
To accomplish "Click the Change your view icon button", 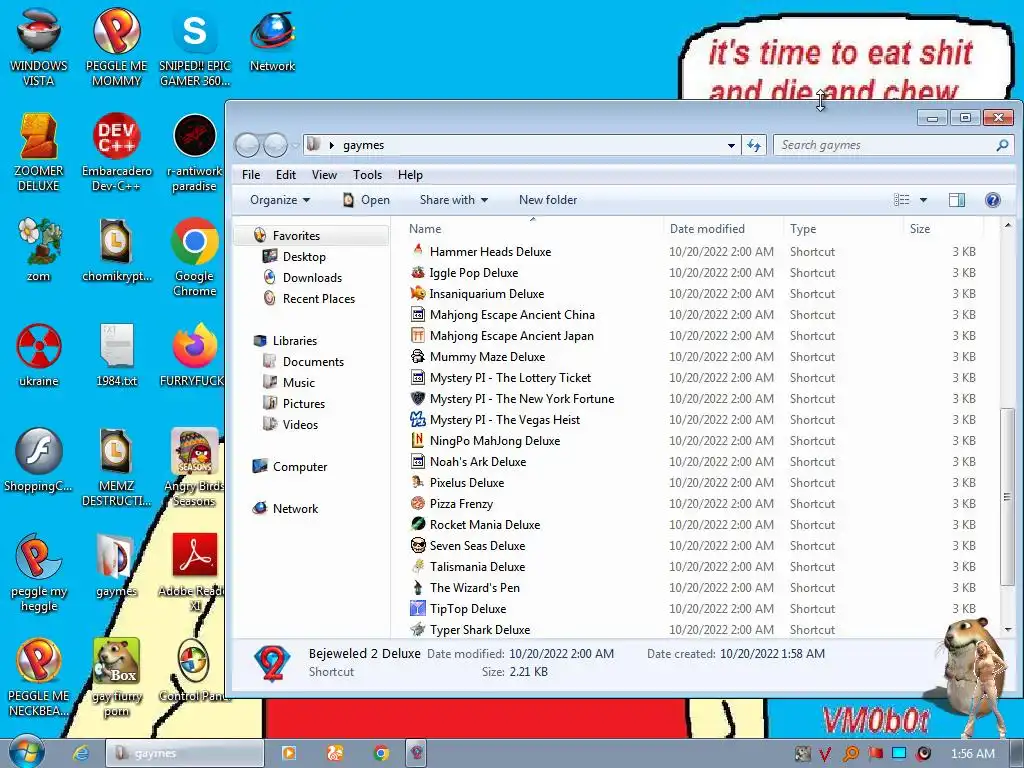I will [x=902, y=200].
